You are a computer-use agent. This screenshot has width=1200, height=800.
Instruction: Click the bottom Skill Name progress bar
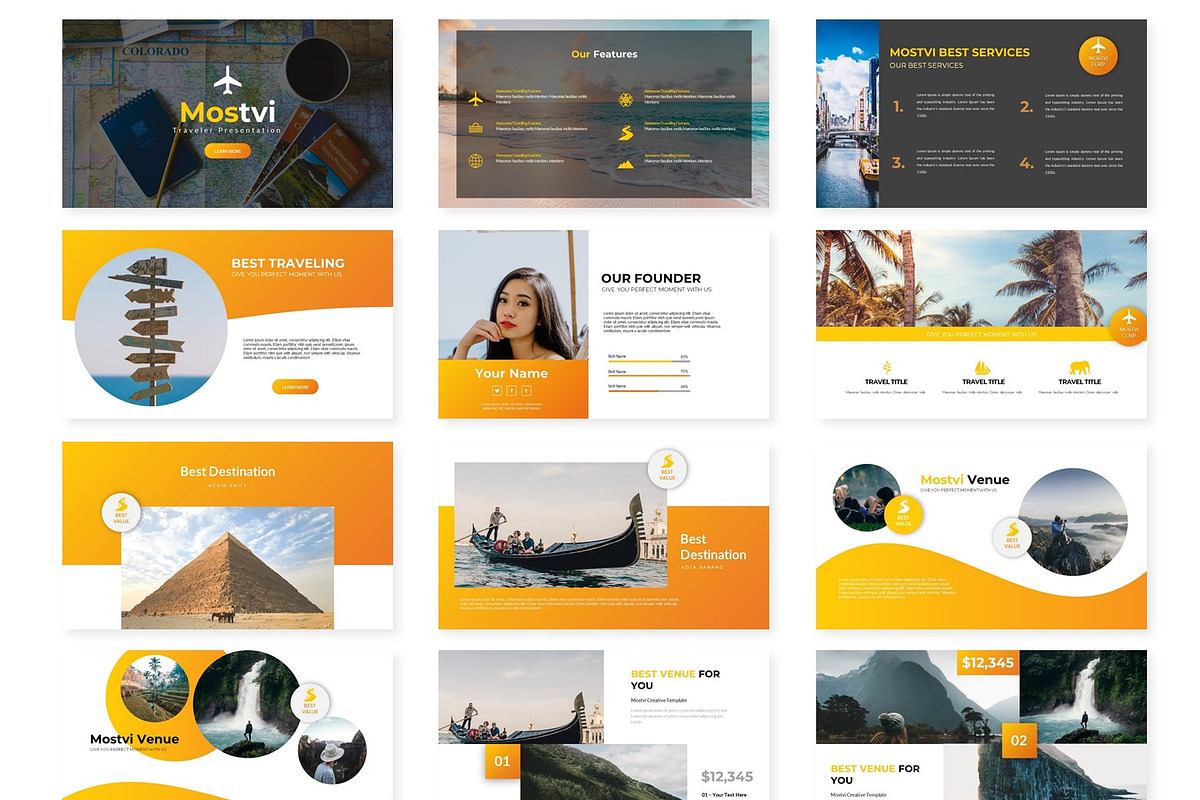648,391
